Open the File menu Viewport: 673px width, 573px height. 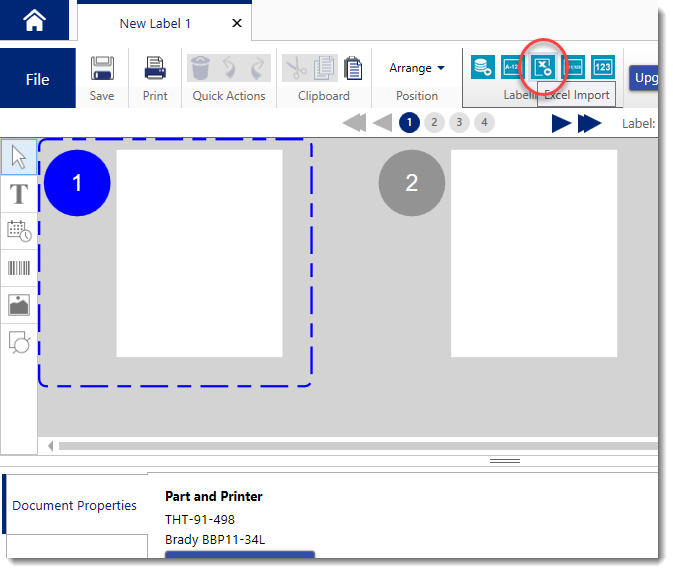[37, 79]
